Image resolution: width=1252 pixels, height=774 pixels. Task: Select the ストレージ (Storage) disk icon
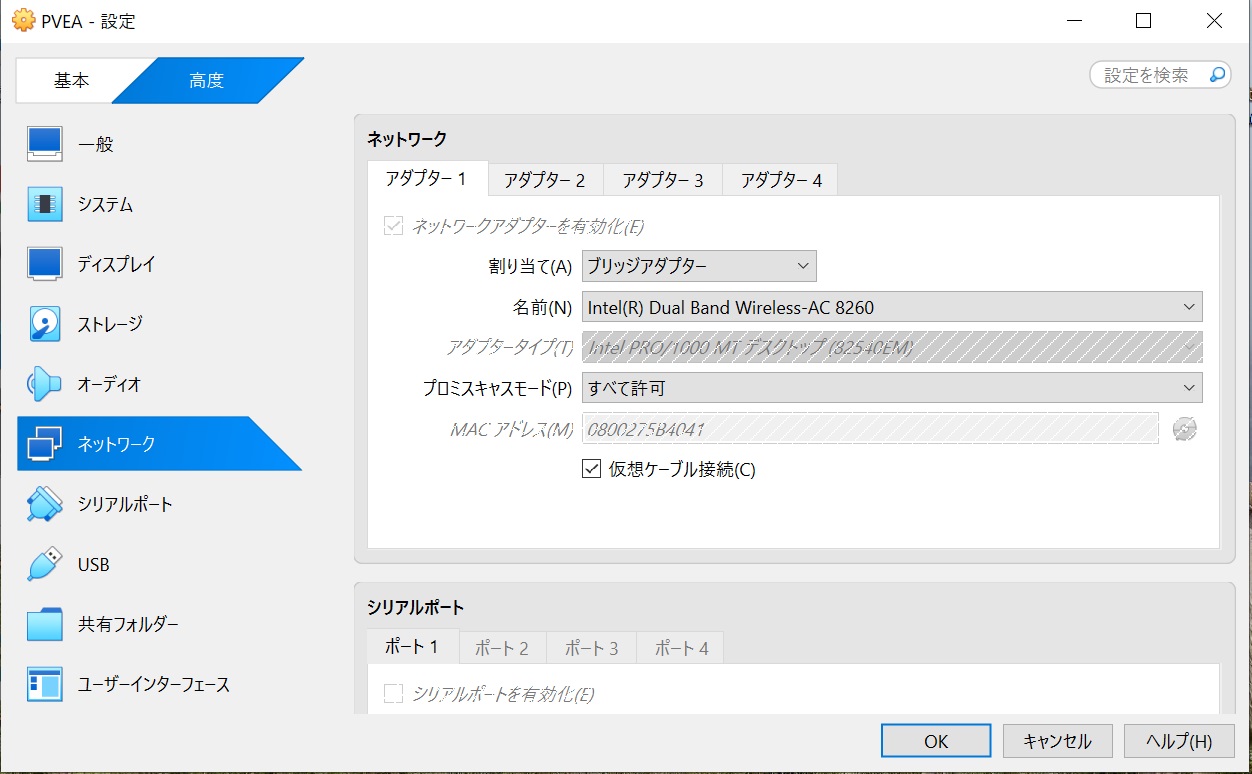pyautogui.click(x=45, y=324)
